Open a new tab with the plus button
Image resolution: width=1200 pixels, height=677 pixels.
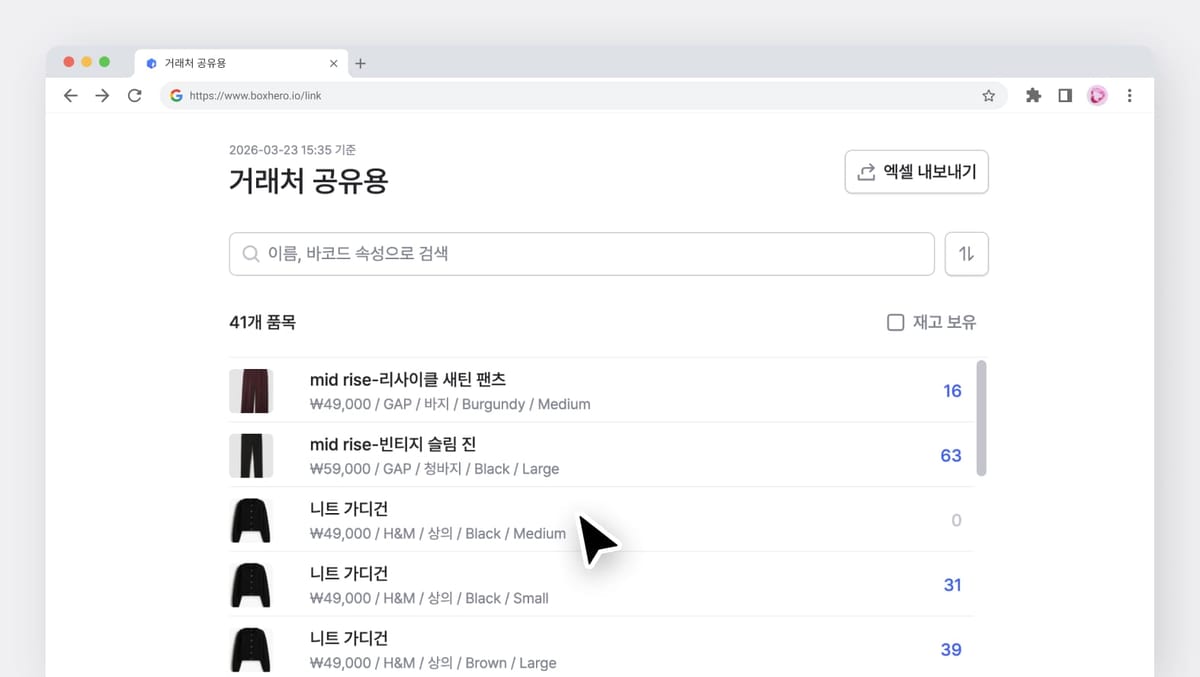tap(361, 62)
